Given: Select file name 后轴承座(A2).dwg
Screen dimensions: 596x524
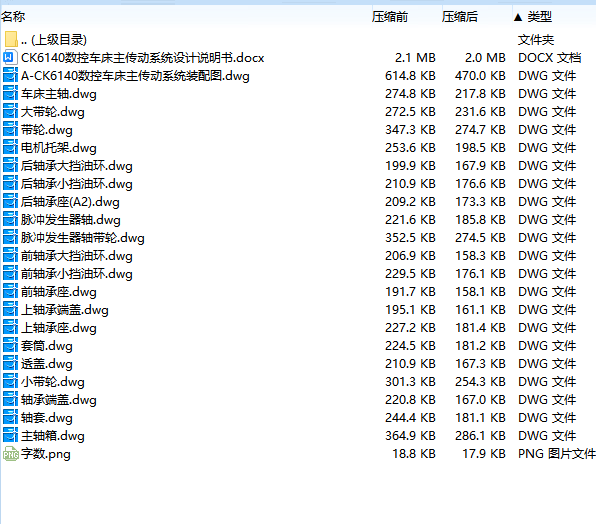Looking at the screenshot, I should point(70,202).
